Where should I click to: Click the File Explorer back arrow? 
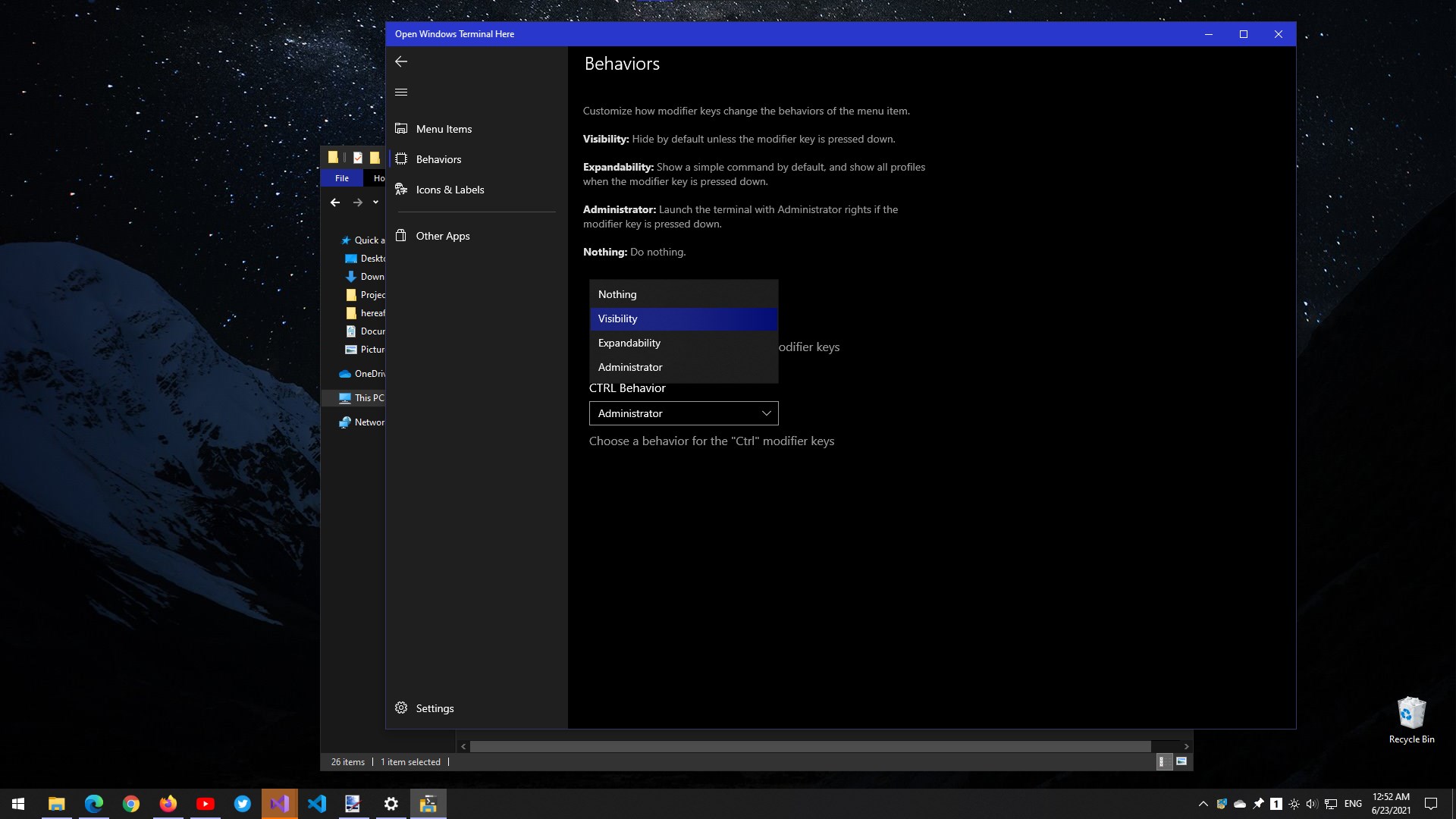point(335,202)
